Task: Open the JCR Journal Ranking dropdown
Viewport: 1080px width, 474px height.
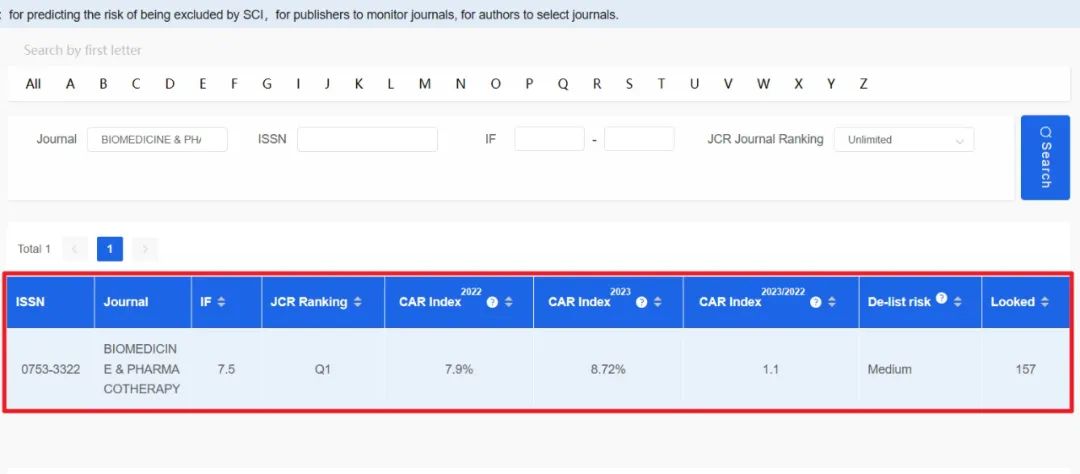Action: [904, 139]
